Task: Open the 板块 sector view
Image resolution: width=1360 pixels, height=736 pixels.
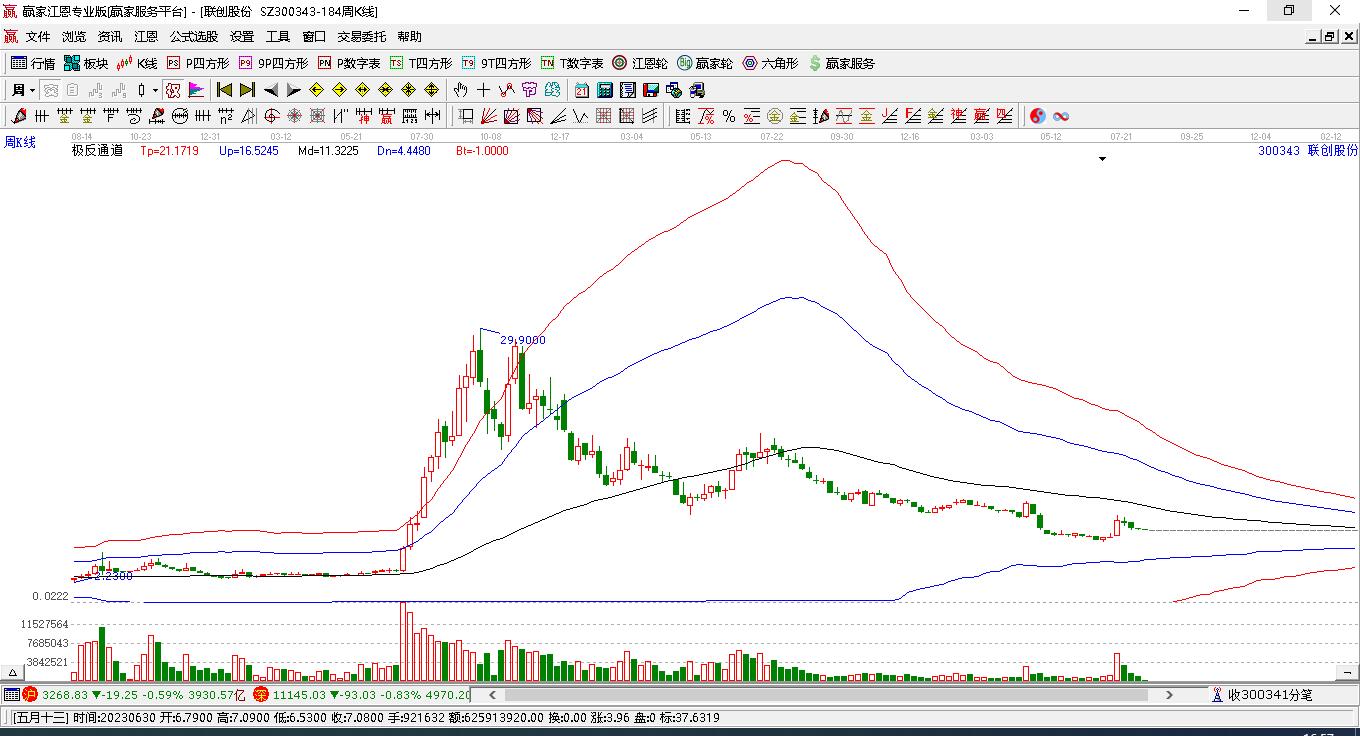Action: [x=86, y=63]
